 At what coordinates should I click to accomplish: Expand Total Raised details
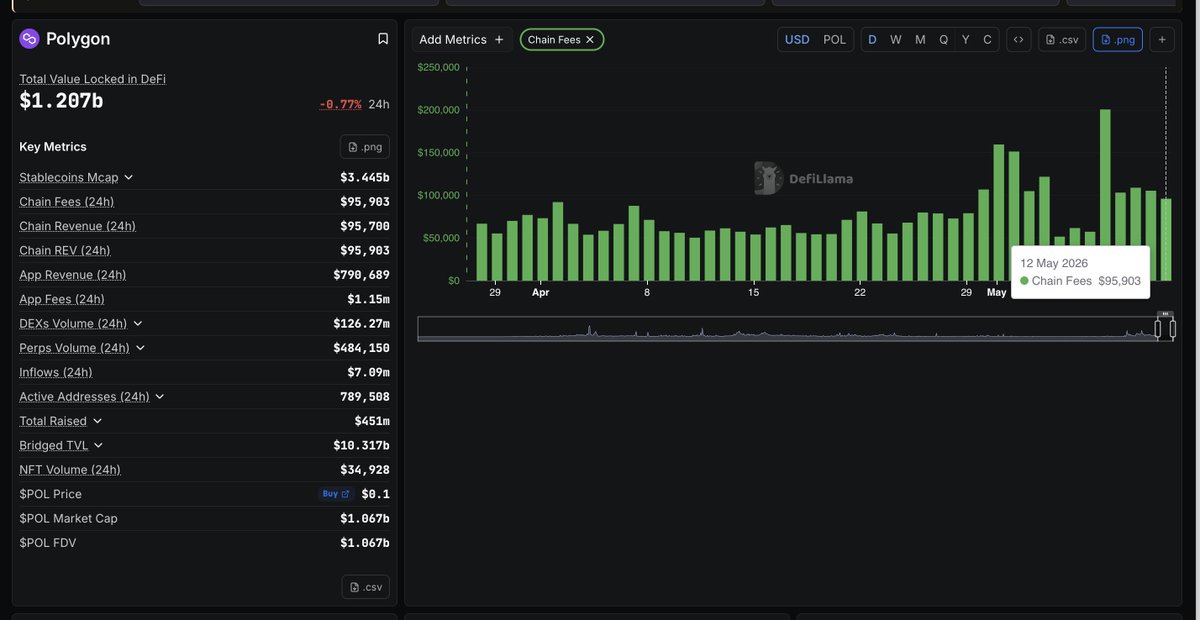pos(97,421)
